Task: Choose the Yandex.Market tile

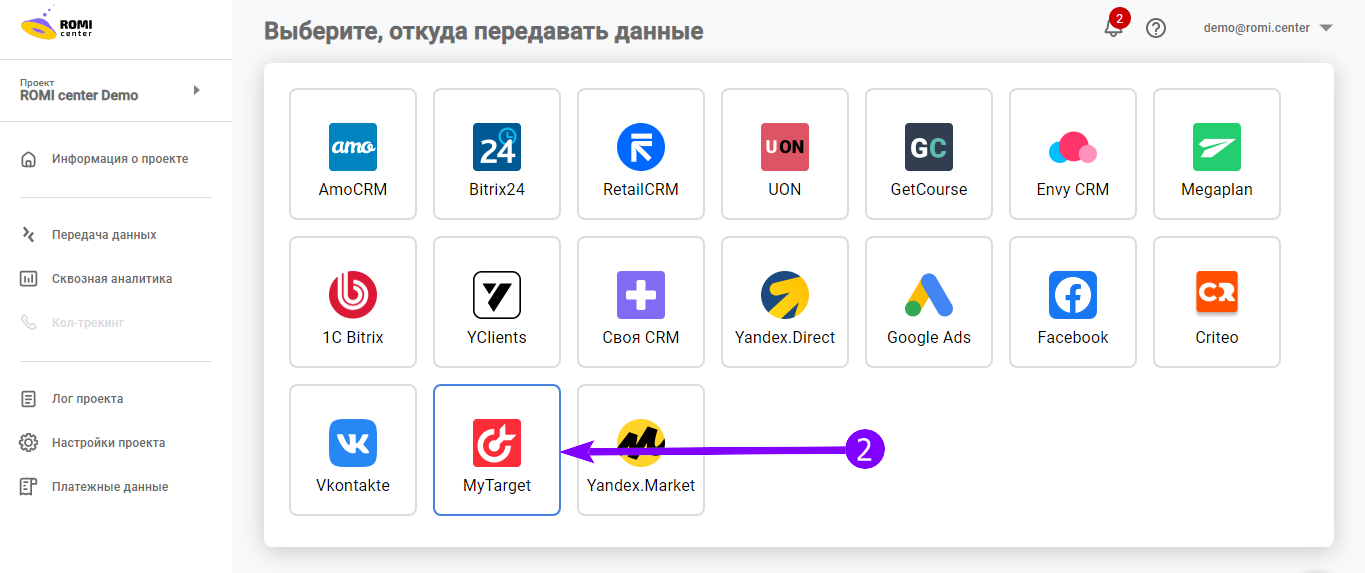Action: pyautogui.click(x=641, y=450)
